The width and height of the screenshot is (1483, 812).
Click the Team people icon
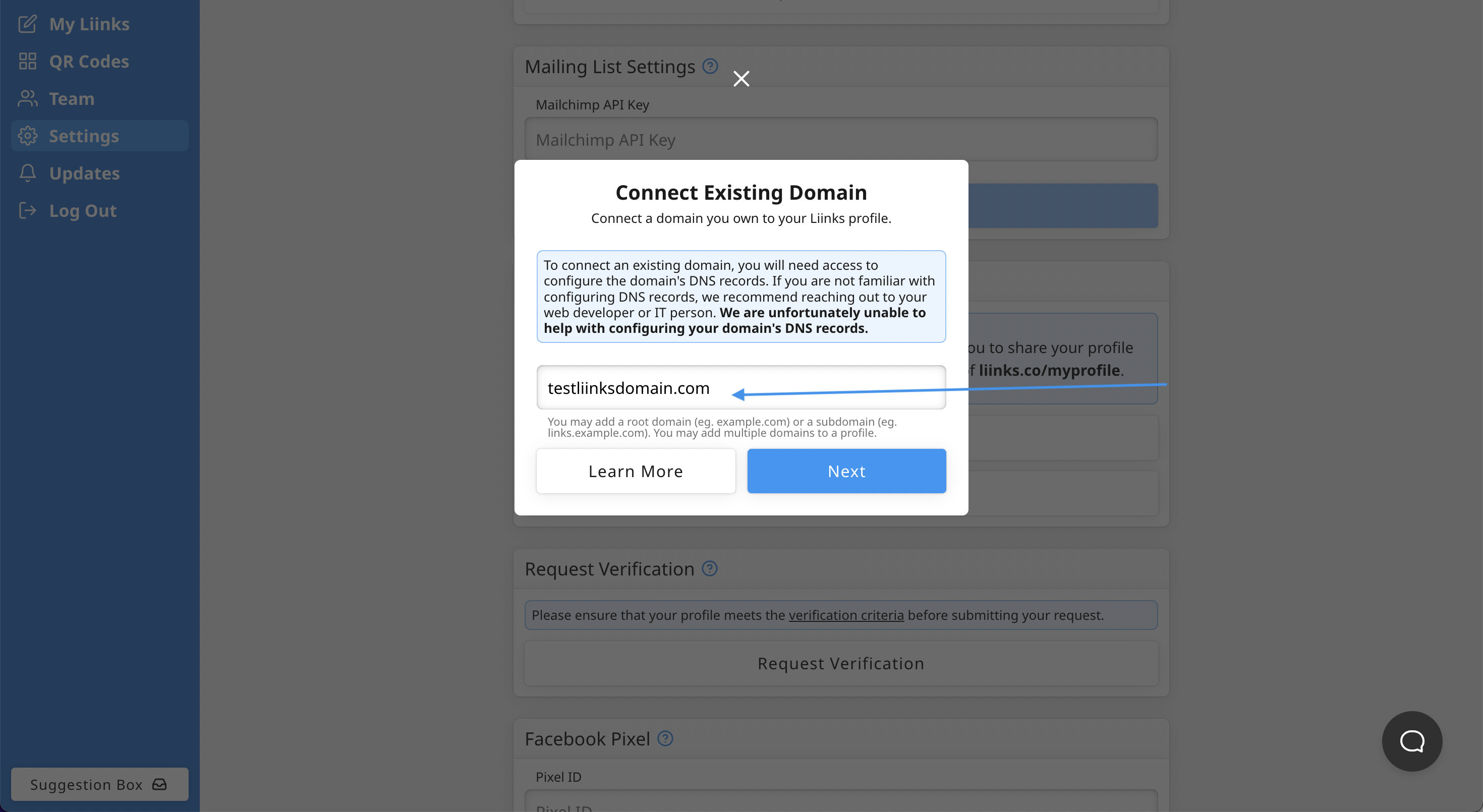[x=27, y=99]
